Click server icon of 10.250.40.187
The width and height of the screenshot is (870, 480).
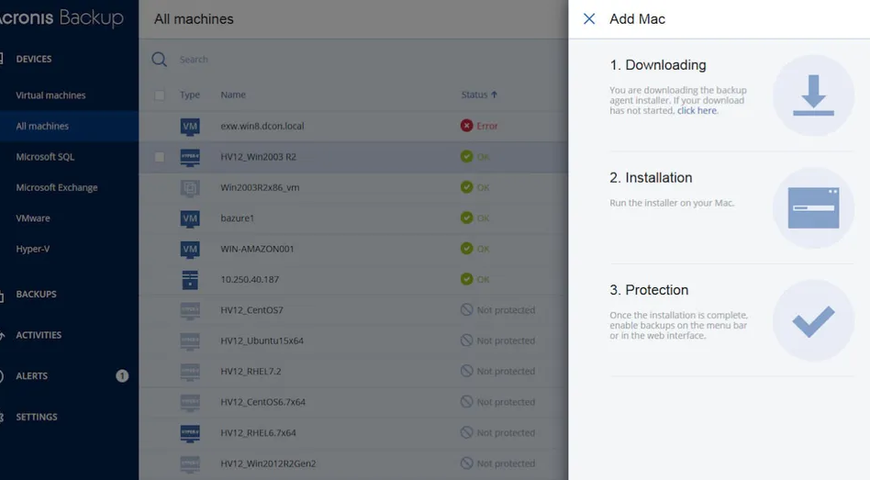pos(190,280)
